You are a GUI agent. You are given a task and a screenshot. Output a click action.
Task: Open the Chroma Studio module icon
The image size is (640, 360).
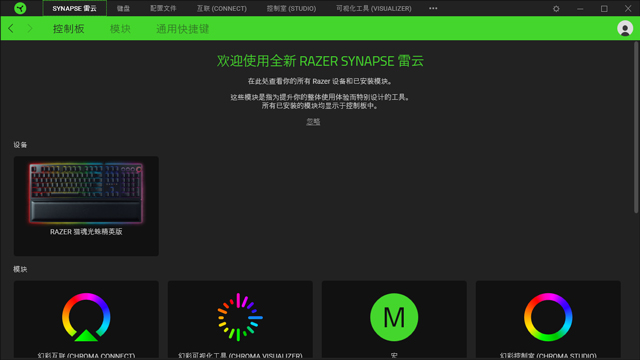tap(548, 317)
